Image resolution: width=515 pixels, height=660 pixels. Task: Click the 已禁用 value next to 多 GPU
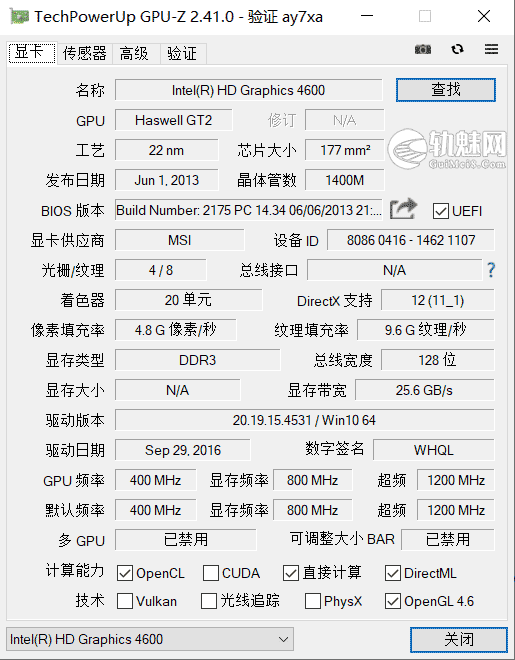pos(186,540)
